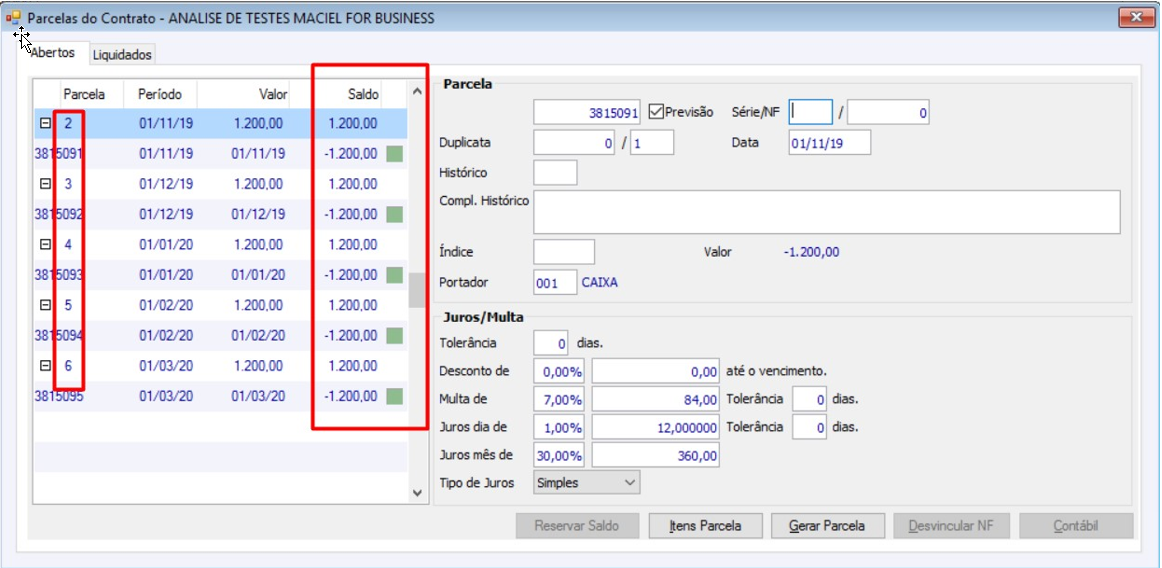
Task: Click the Gerar Parcela button
Action: pos(828,526)
